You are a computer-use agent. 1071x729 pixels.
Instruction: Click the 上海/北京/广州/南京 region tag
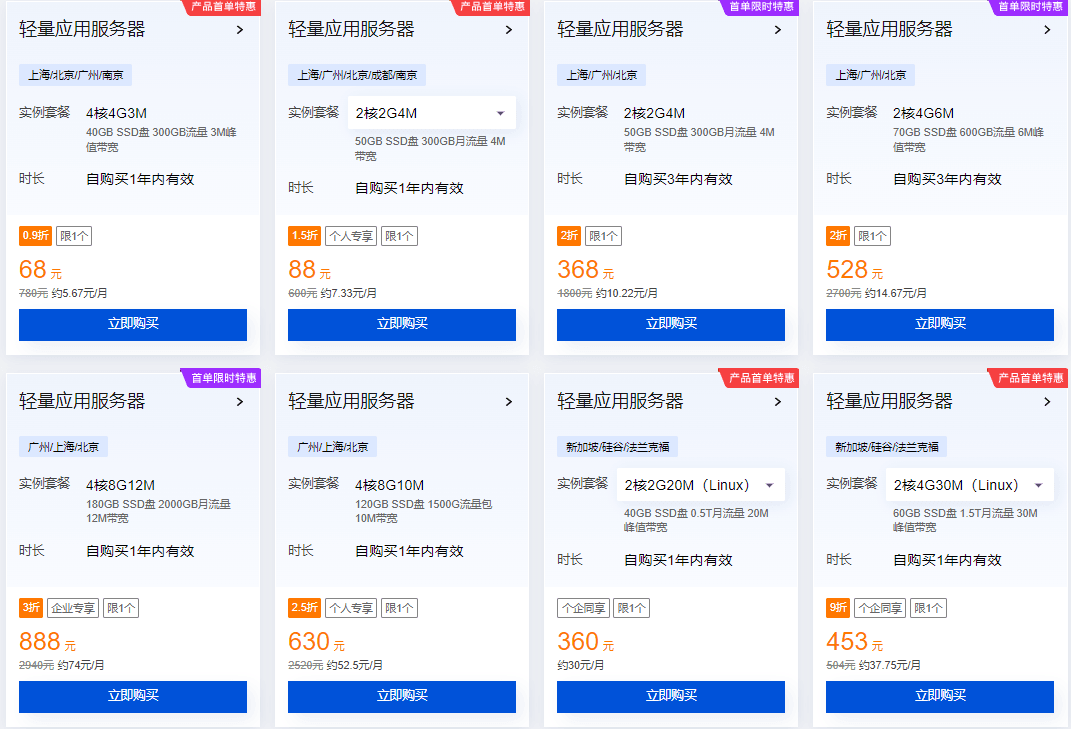[x=76, y=75]
